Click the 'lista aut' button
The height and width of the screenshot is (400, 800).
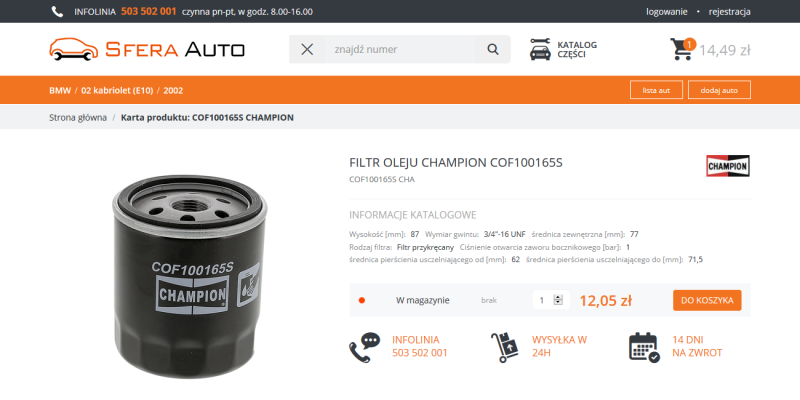[x=656, y=90]
